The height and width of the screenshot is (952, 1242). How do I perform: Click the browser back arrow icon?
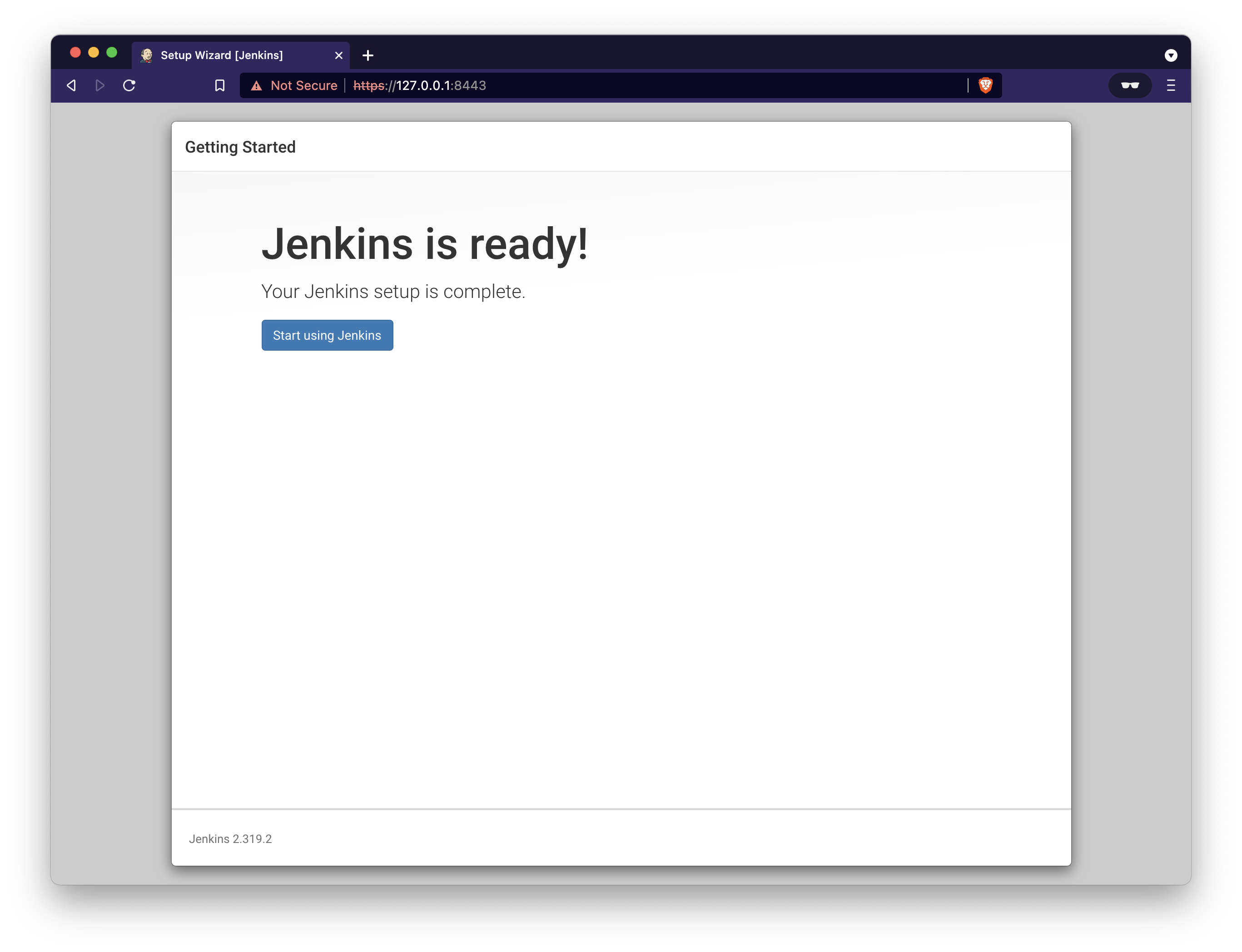pyautogui.click(x=71, y=85)
